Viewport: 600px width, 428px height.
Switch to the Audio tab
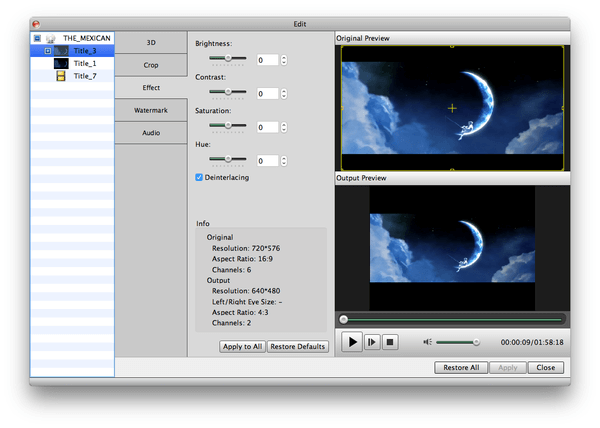[151, 133]
